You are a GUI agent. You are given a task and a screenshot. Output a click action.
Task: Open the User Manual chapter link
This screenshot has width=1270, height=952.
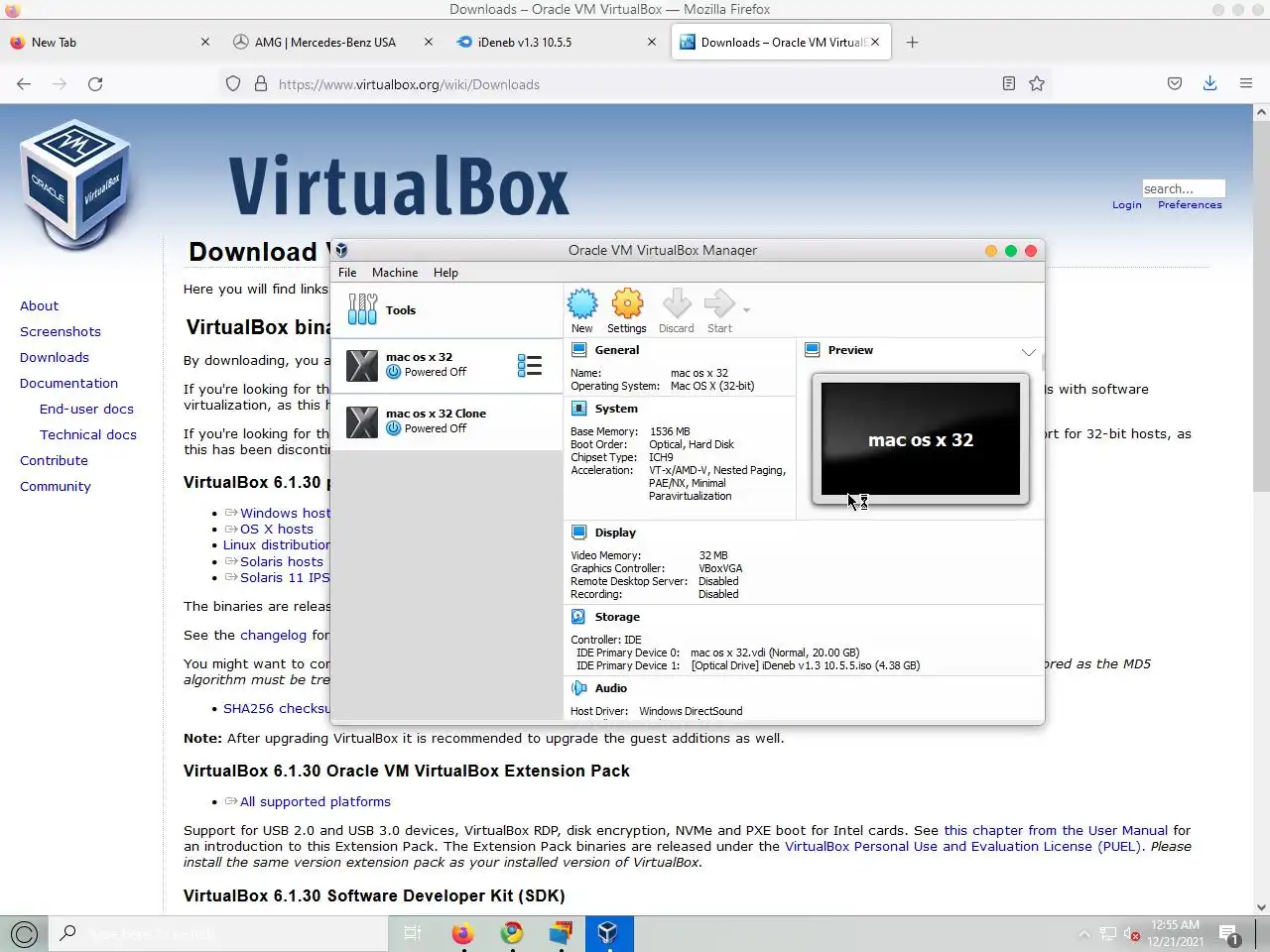[1056, 831]
